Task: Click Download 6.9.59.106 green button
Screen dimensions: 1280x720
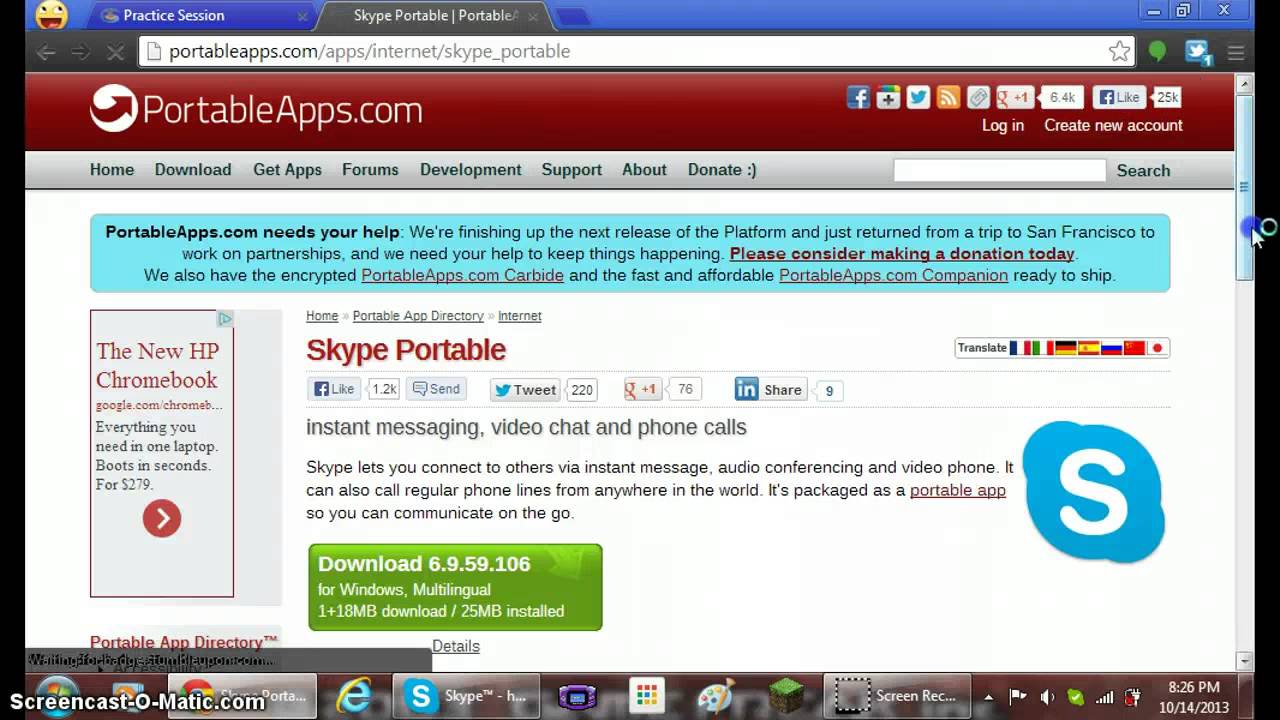Action: [455, 587]
